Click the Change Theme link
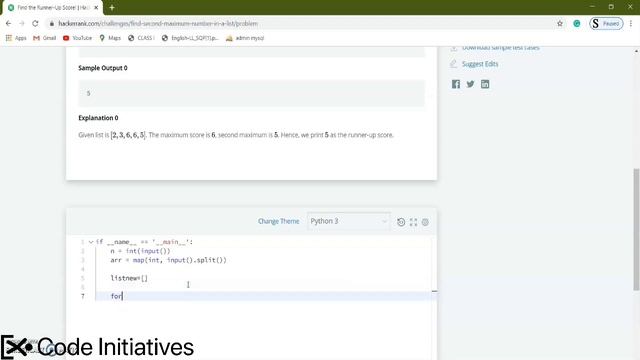The image size is (640, 360). pyautogui.click(x=278, y=221)
